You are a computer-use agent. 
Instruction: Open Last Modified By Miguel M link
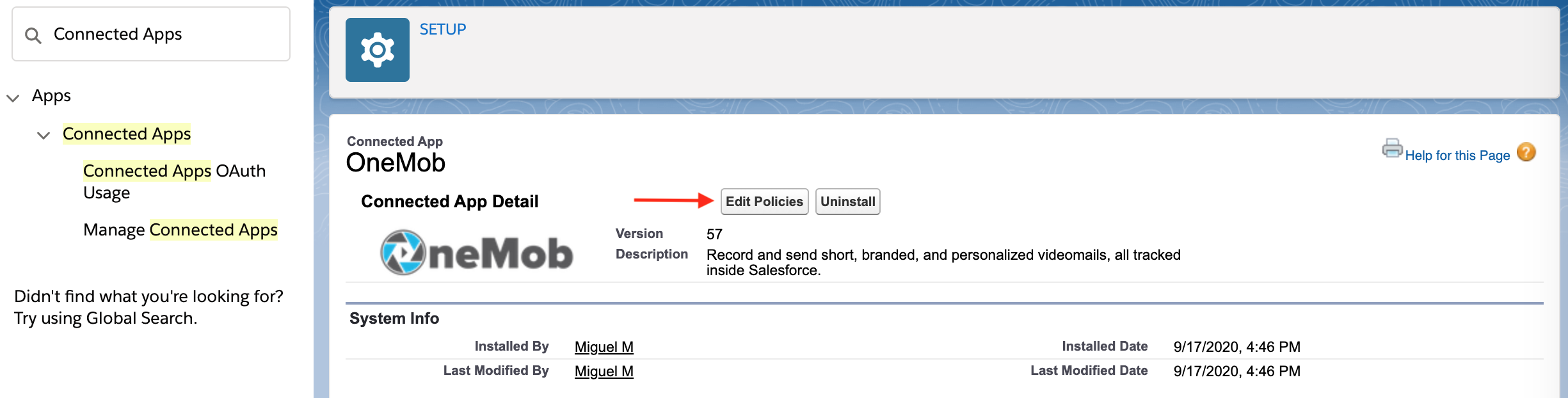tap(604, 371)
